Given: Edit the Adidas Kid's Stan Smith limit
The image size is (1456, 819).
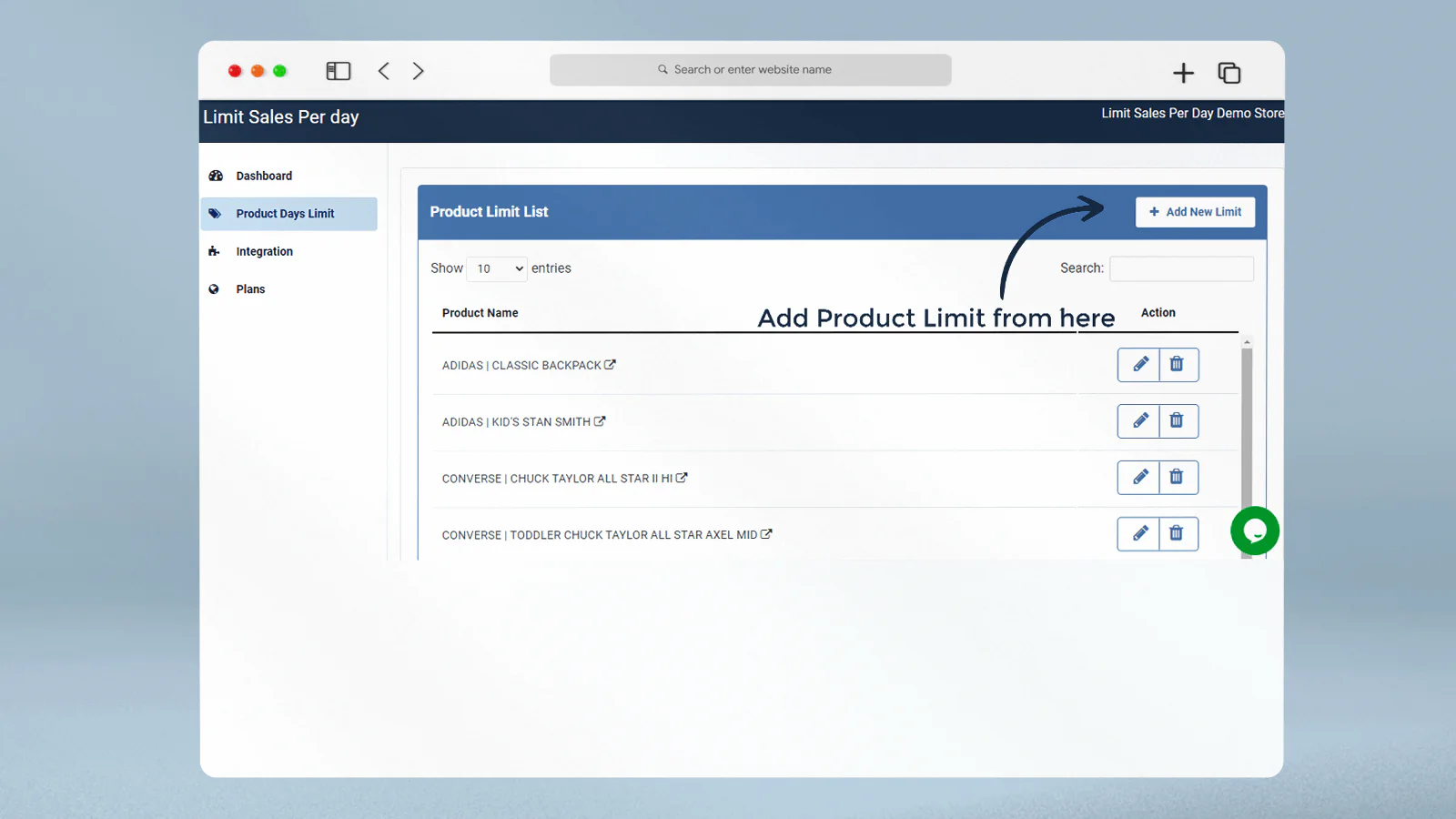Looking at the screenshot, I should [1138, 421].
